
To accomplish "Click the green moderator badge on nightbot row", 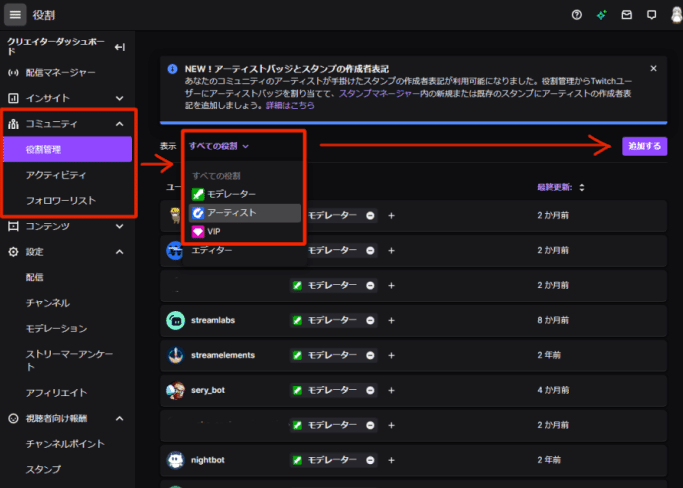I will coord(297,460).
